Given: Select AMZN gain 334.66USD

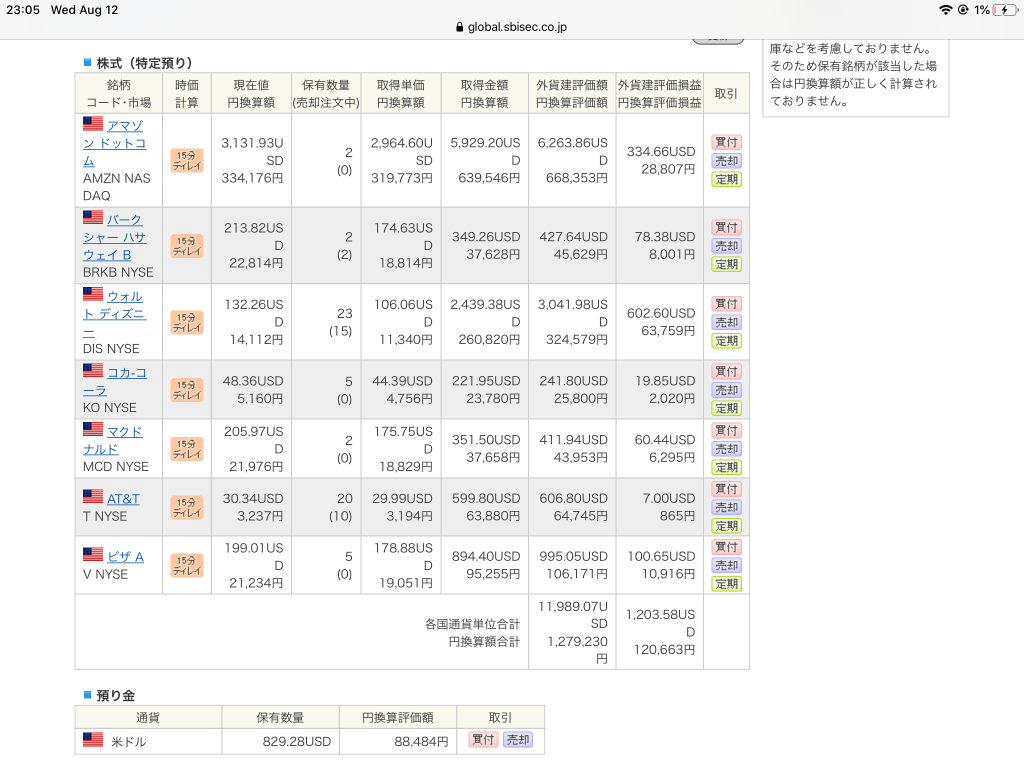Looking at the screenshot, I should click(x=661, y=152).
